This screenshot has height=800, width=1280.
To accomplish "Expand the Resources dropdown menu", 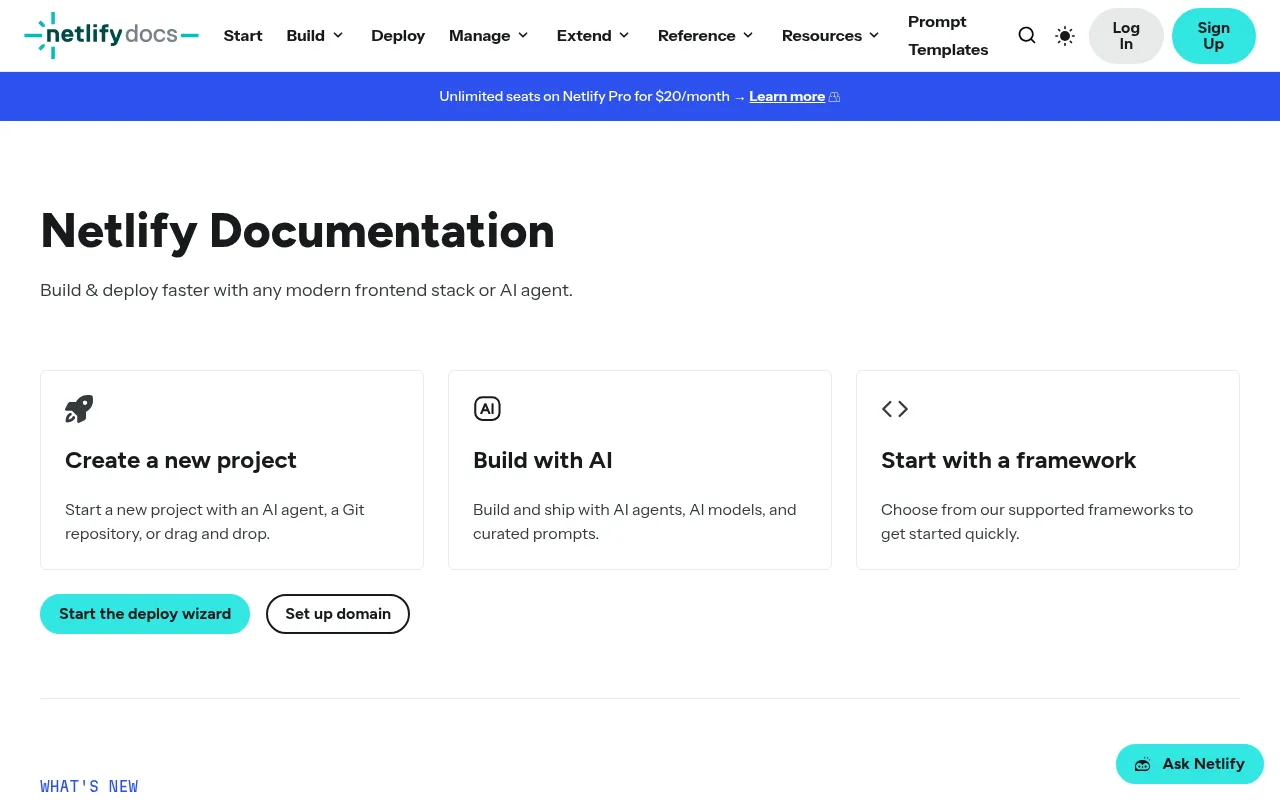I will (831, 36).
